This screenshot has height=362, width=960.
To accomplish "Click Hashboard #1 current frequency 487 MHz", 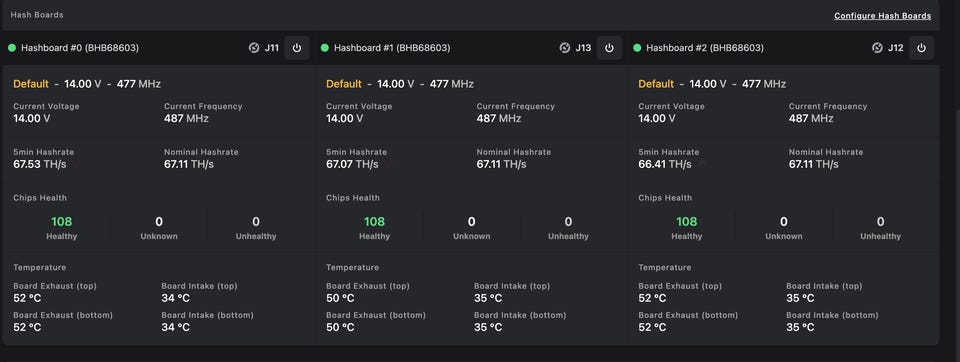I will pyautogui.click(x=499, y=118).
